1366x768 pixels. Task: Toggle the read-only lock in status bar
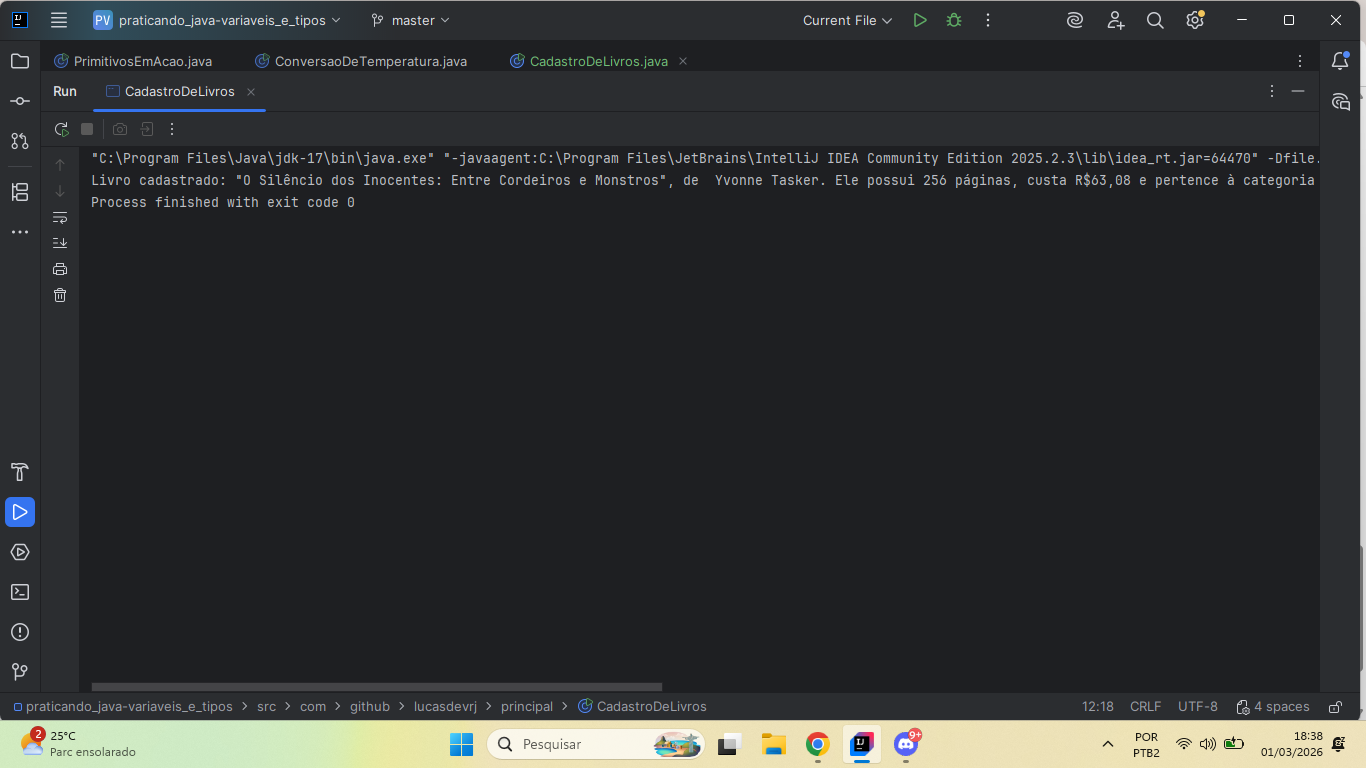(1335, 707)
